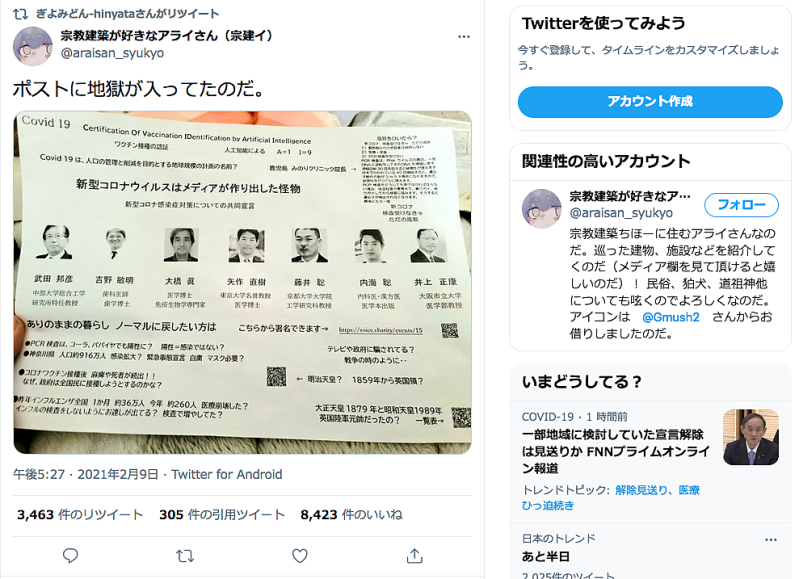Click the retweeted-by indicator icon at top
Image resolution: width=799 pixels, height=579 pixels.
click(x=20, y=14)
